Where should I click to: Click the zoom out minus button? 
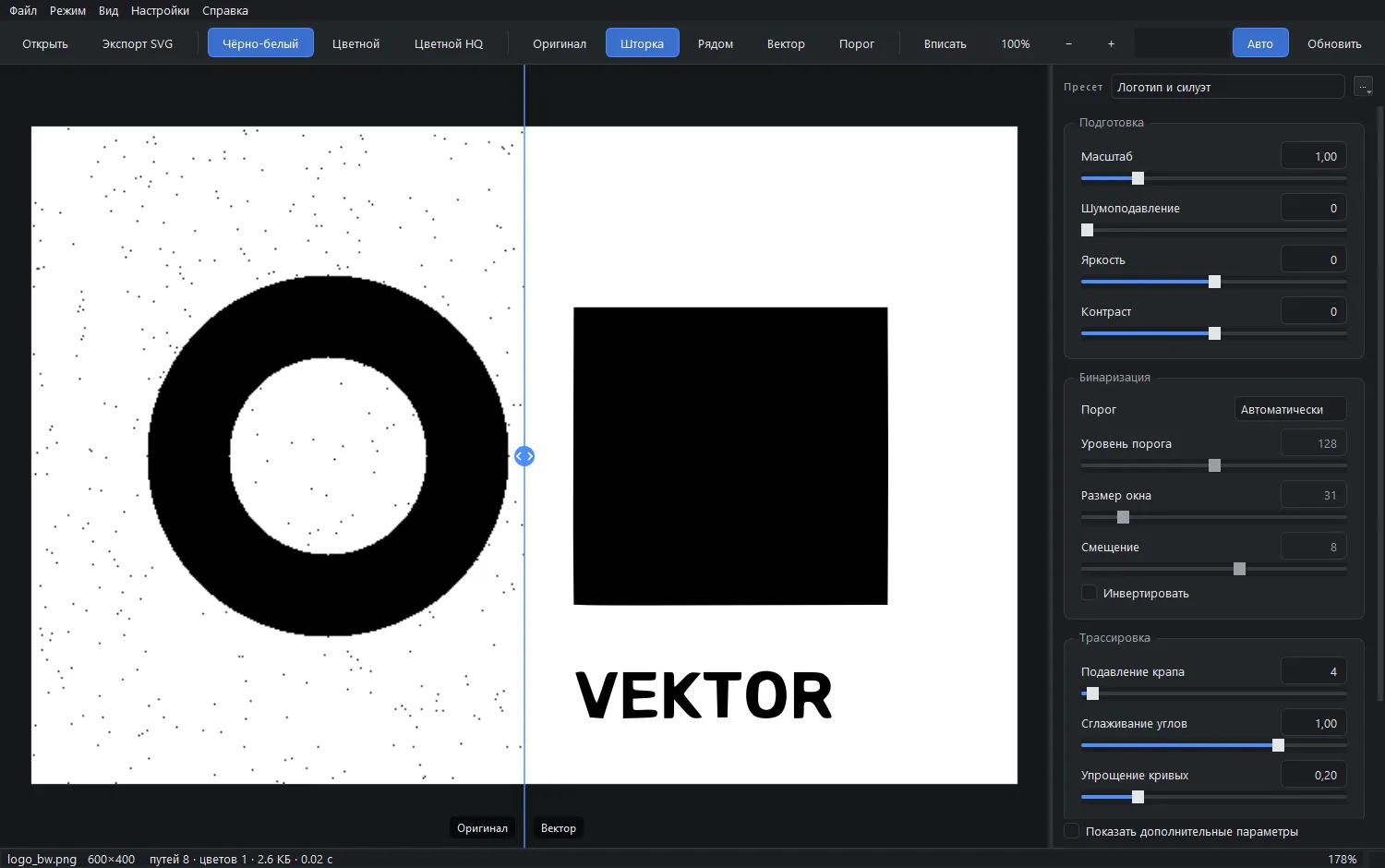[x=1068, y=43]
